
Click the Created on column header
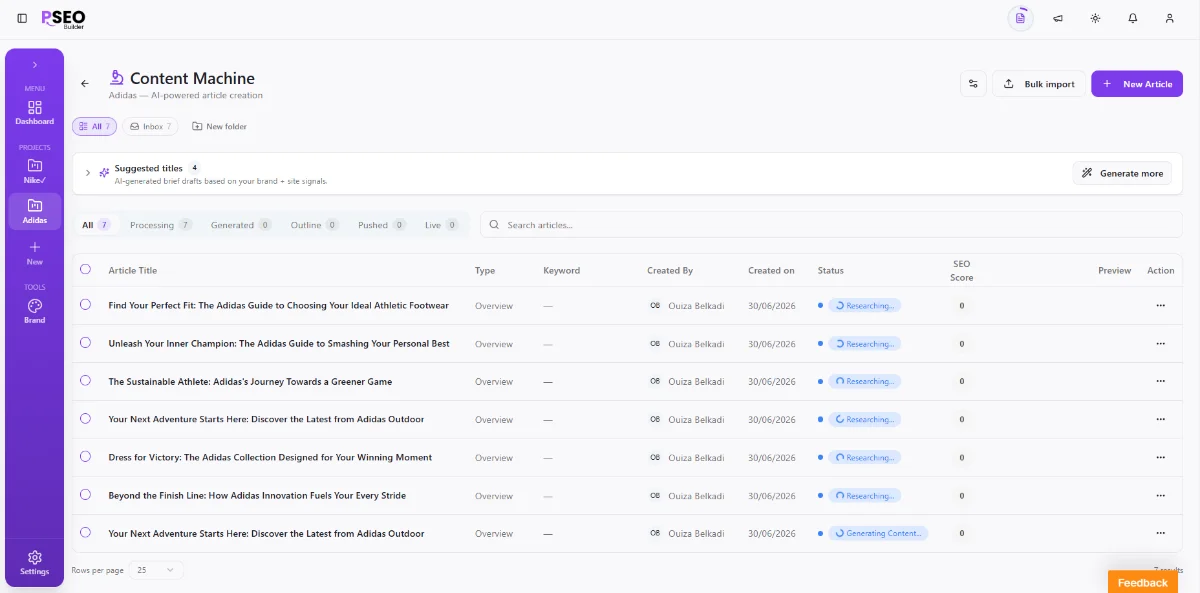click(771, 271)
